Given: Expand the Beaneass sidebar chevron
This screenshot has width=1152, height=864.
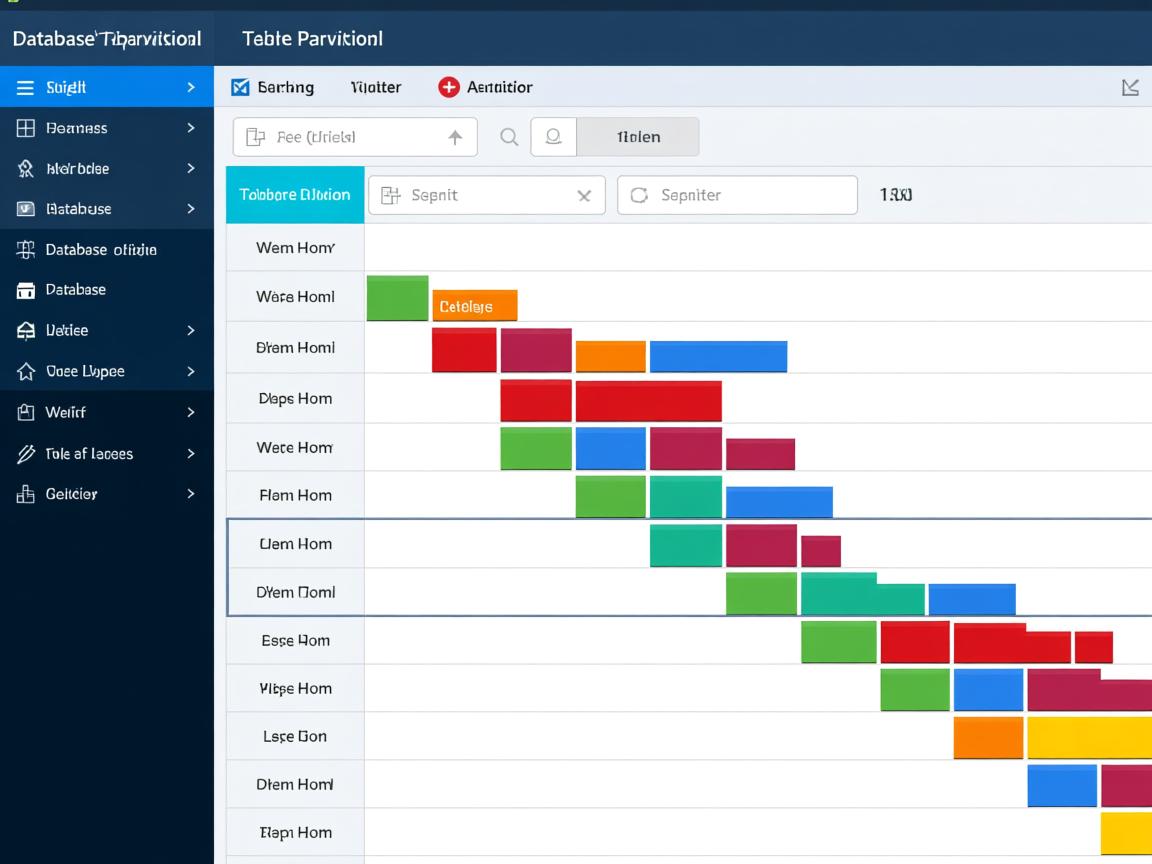Looking at the screenshot, I should pyautogui.click(x=190, y=128).
